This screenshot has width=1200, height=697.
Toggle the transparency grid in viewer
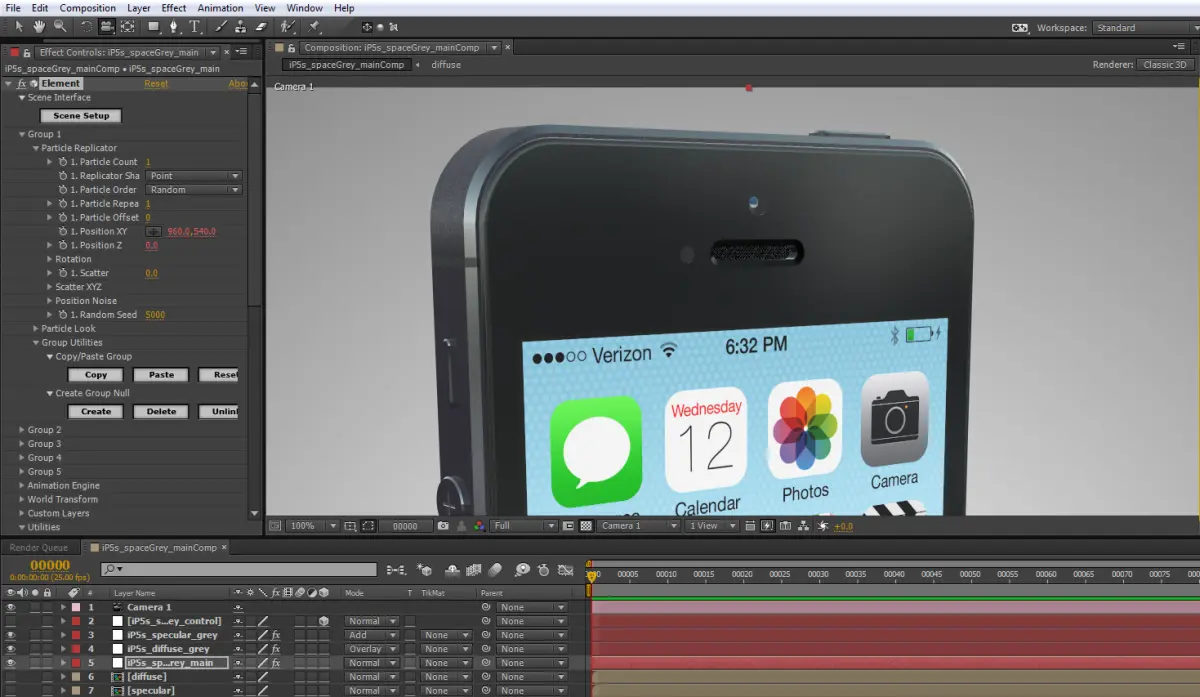(x=586, y=526)
